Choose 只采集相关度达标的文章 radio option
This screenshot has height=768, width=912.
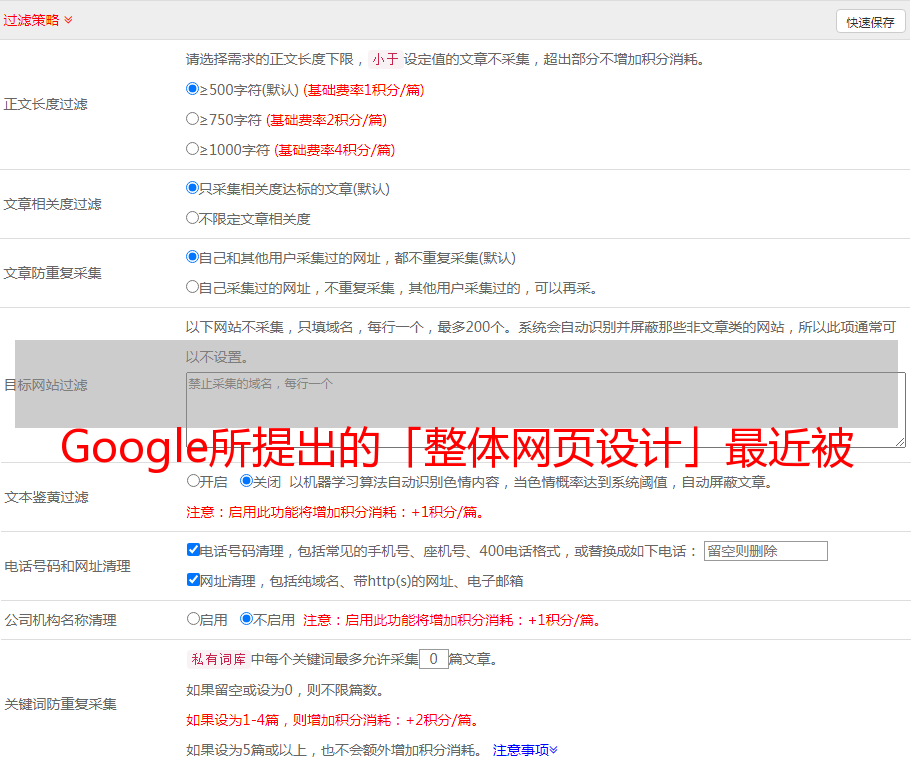click(193, 188)
